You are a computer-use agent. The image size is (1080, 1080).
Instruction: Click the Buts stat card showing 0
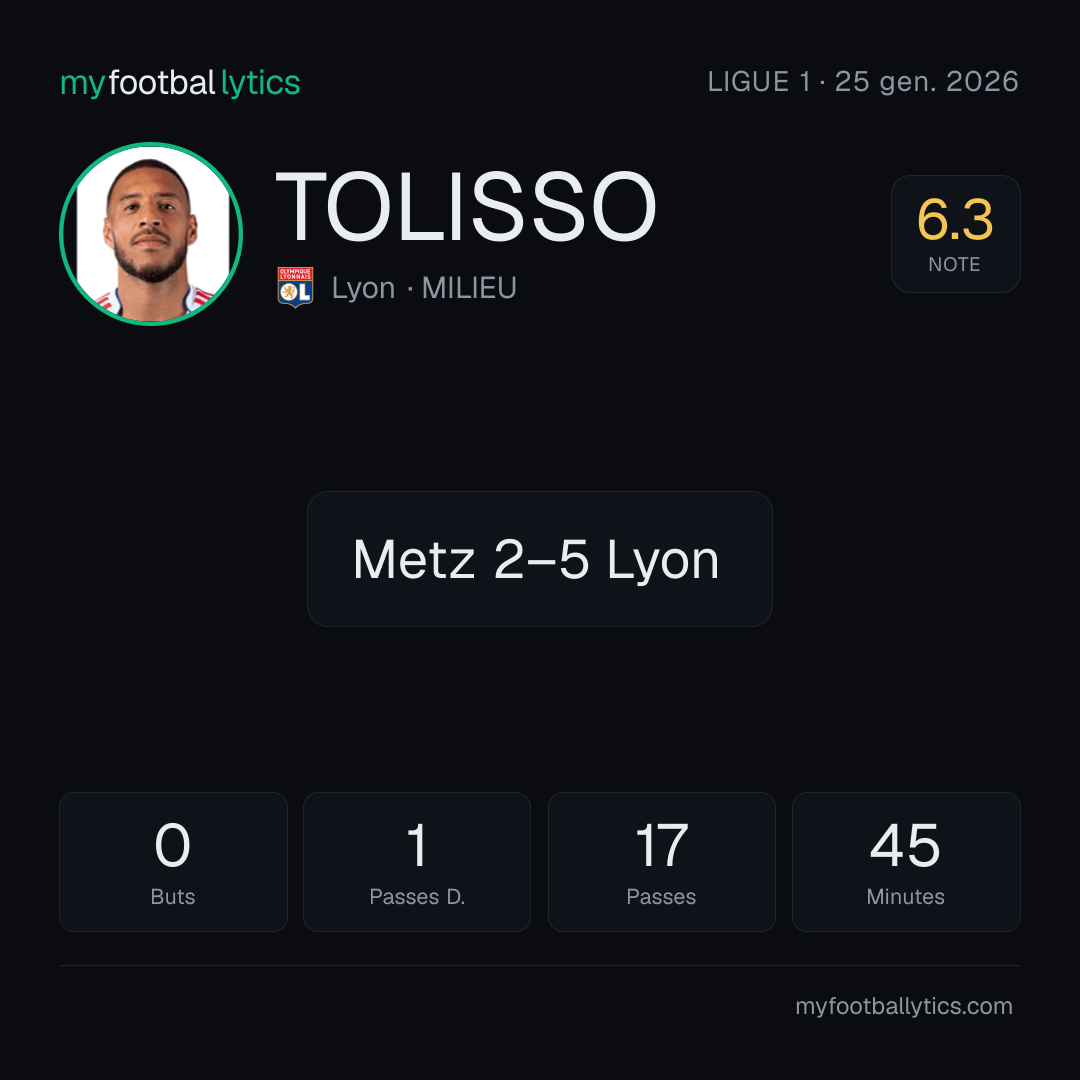click(x=173, y=862)
